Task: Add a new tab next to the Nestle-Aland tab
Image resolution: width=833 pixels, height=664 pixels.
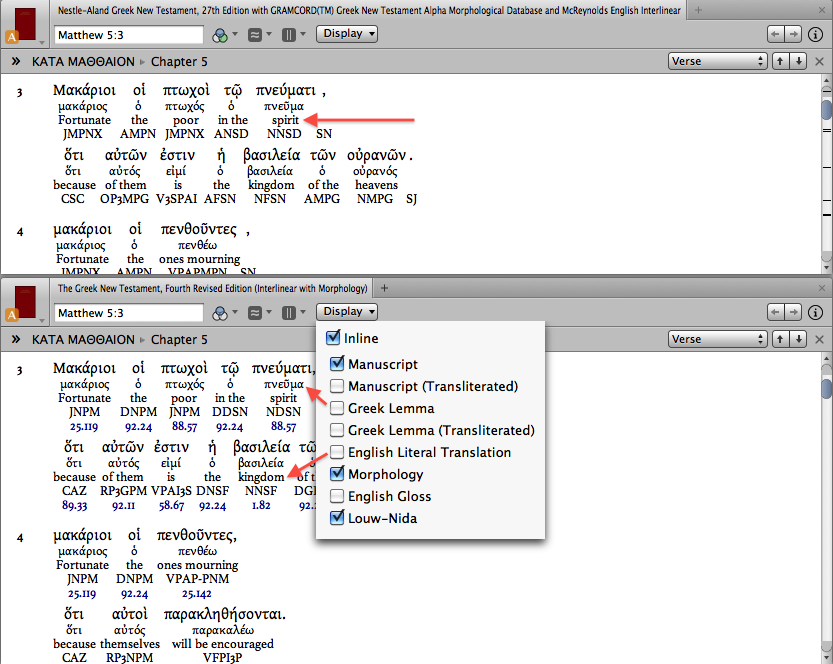Action: [x=698, y=10]
